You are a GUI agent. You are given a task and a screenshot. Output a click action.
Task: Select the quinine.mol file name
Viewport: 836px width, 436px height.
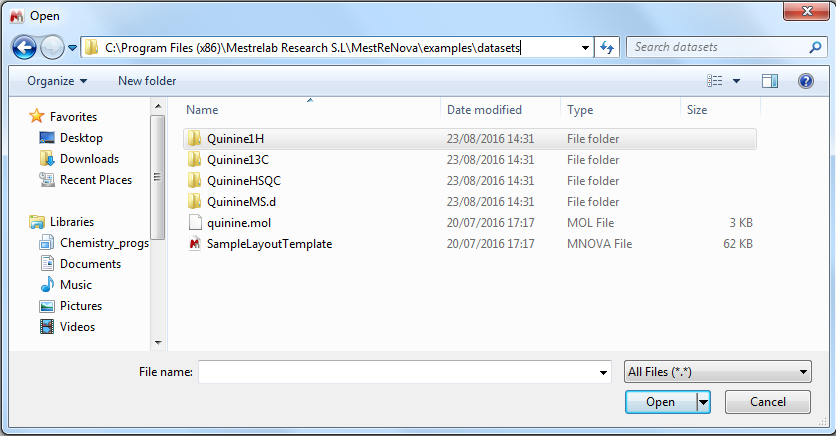click(239, 223)
